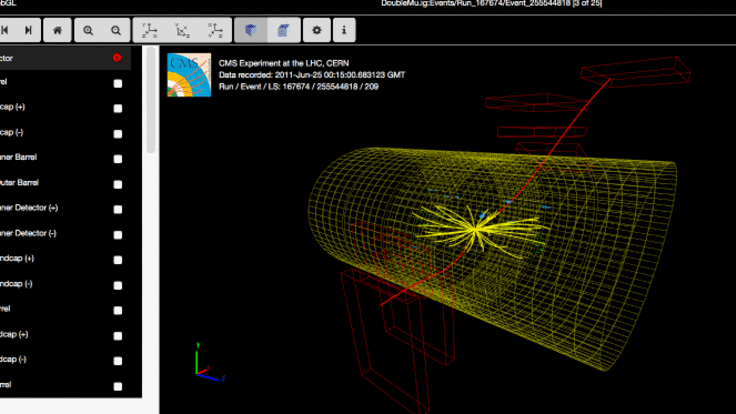Image resolution: width=736 pixels, height=414 pixels.
Task: Switch to the orthographic cube view
Action: pyautogui.click(x=283, y=30)
